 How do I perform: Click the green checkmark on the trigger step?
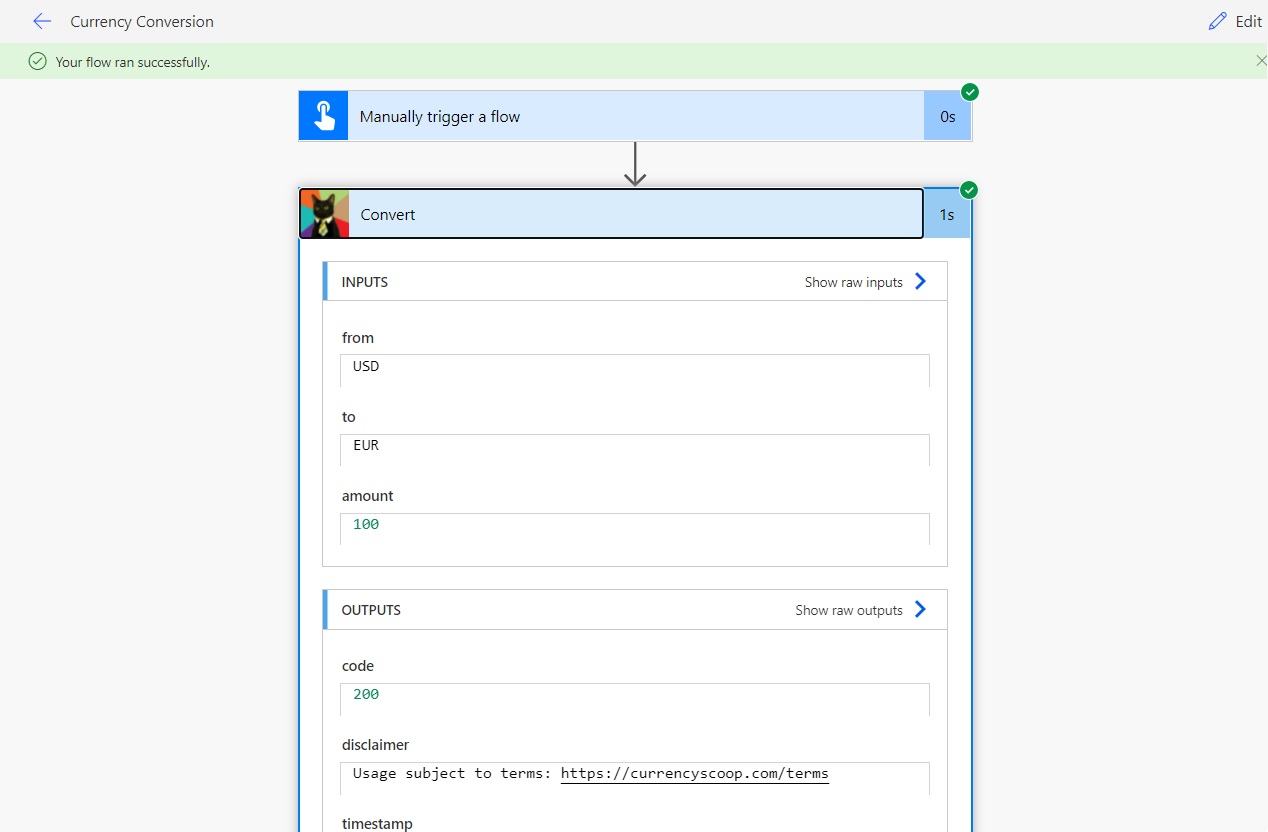click(968, 91)
